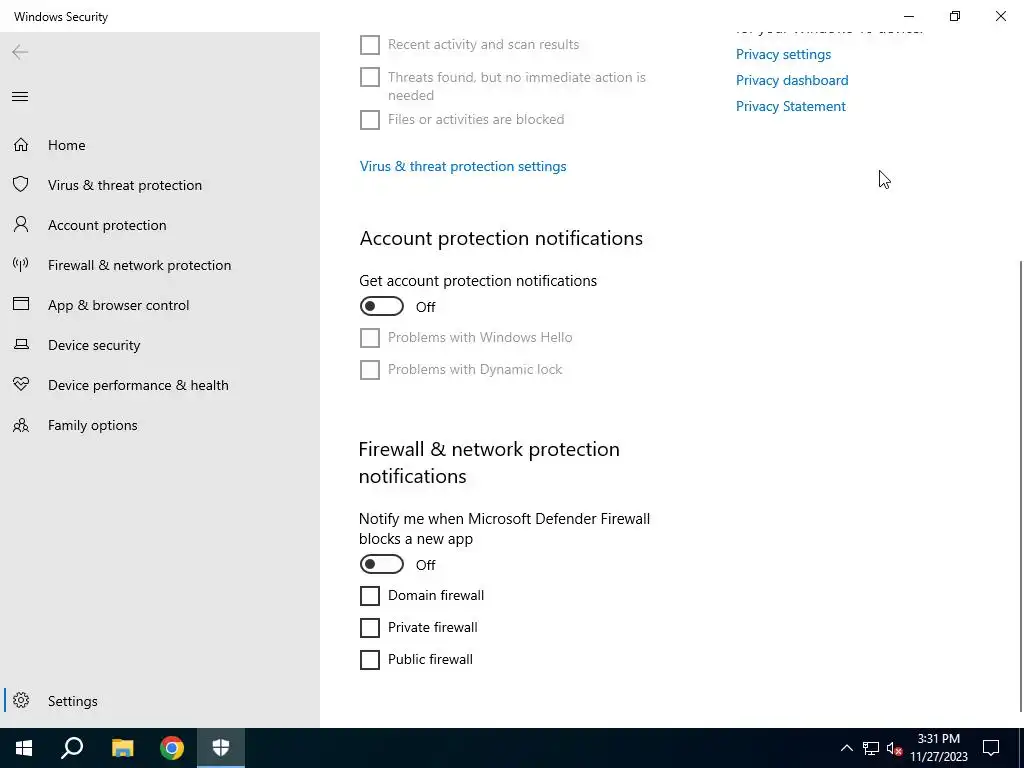1024x768 pixels.
Task: Go to Home in the sidebar
Action: 160,145
